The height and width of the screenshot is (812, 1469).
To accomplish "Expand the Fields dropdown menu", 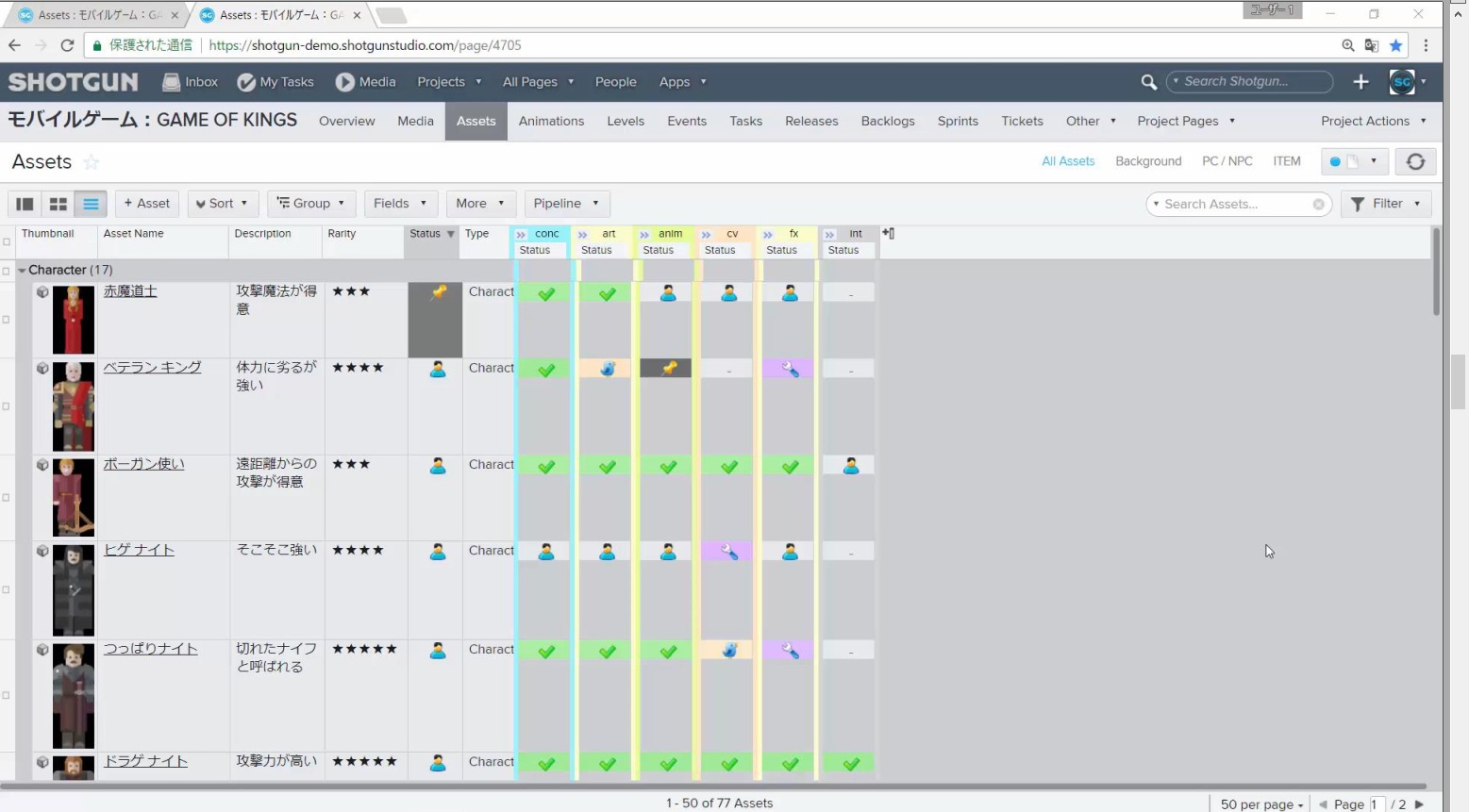I will point(400,204).
